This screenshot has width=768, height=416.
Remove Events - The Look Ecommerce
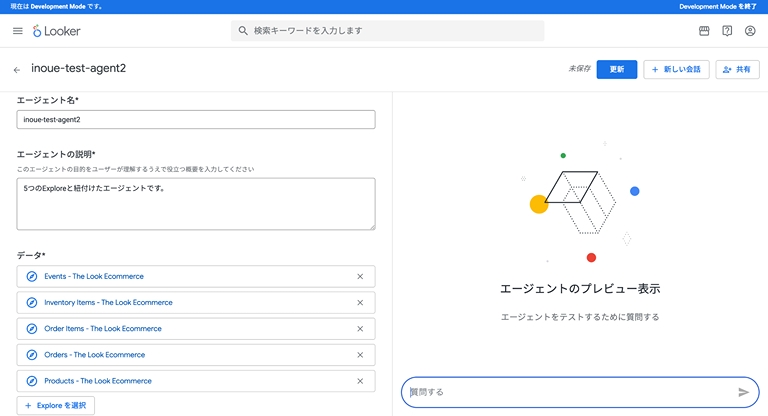tap(360, 276)
